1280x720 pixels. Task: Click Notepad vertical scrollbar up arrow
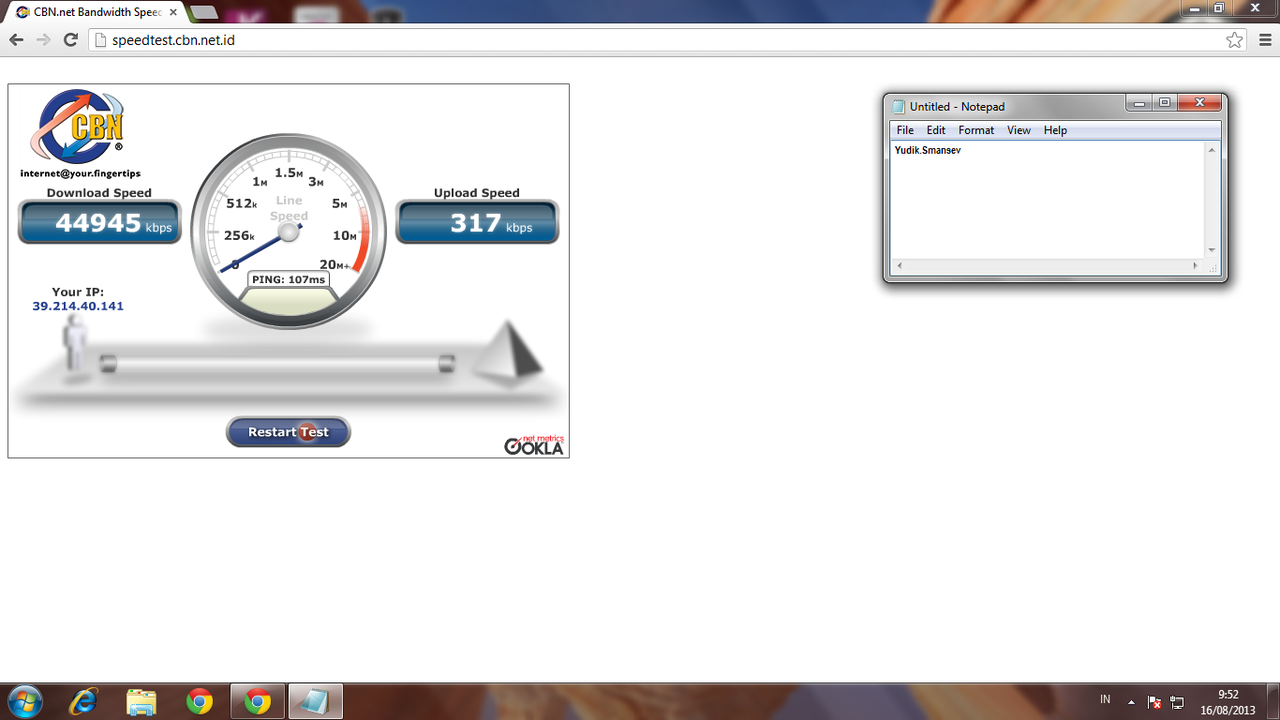pos(1212,150)
